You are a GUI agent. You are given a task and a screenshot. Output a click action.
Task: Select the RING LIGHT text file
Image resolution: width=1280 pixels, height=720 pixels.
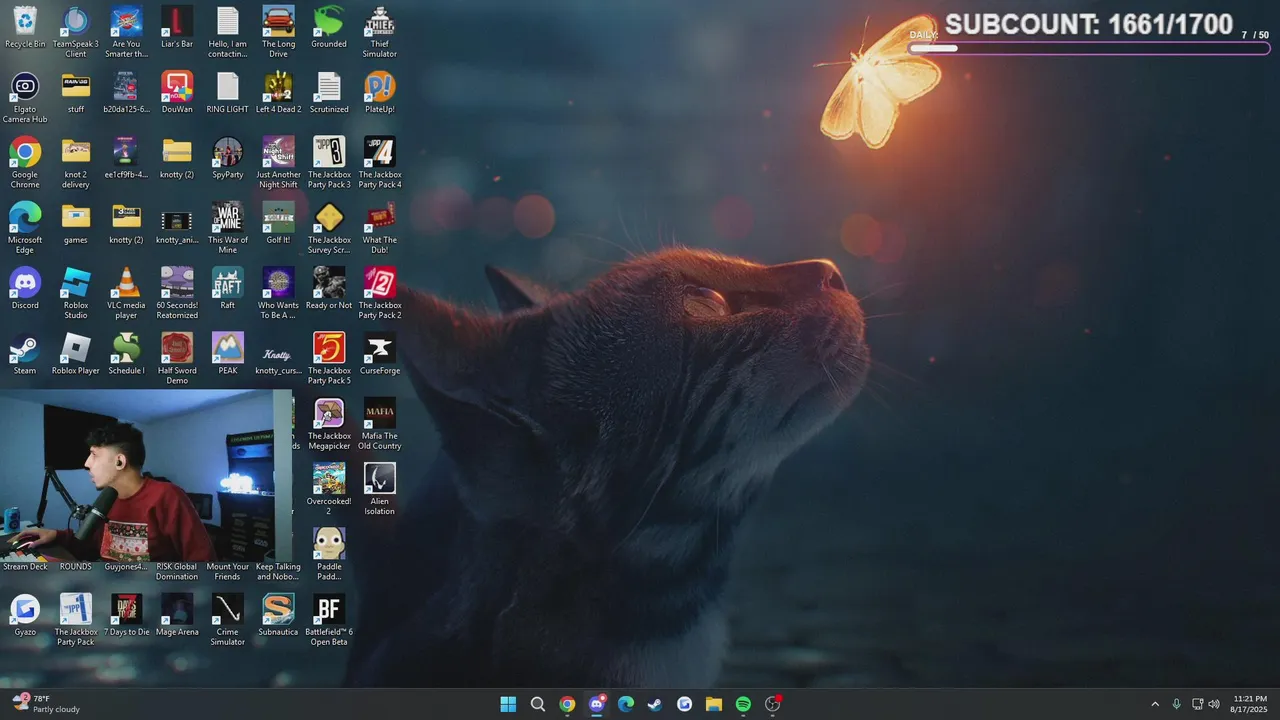pos(228,92)
